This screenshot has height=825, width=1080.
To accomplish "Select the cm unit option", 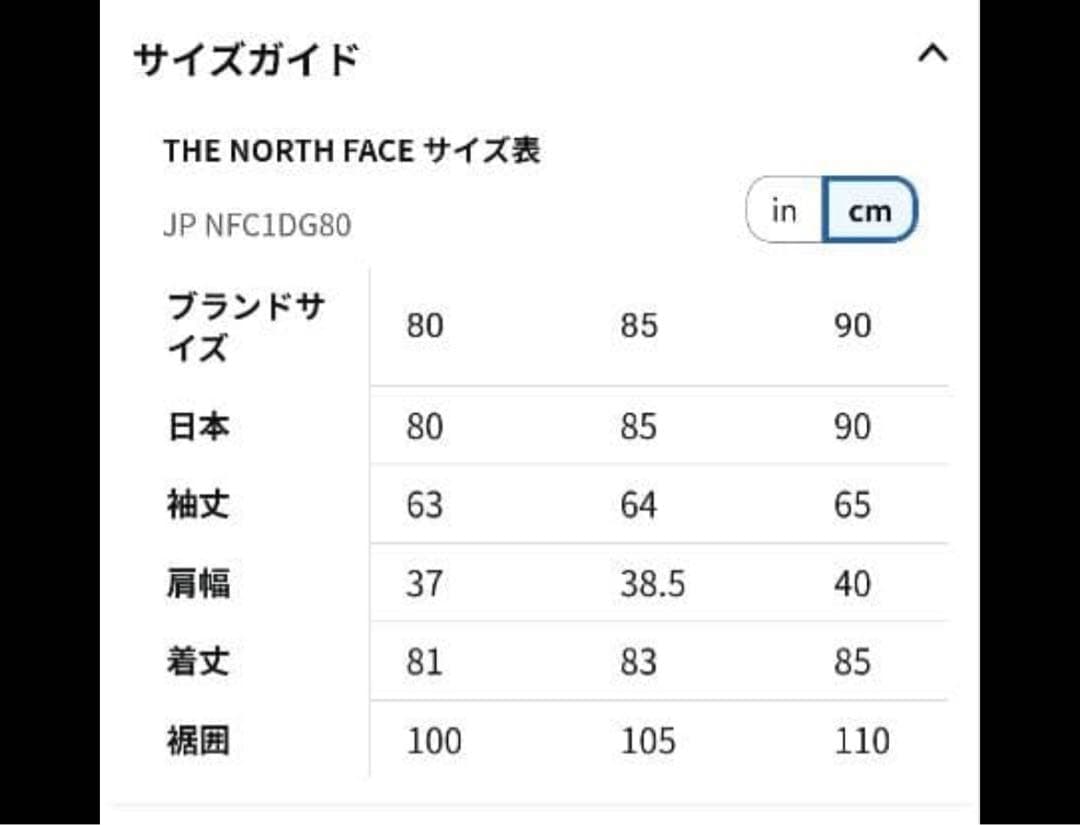I will click(871, 210).
